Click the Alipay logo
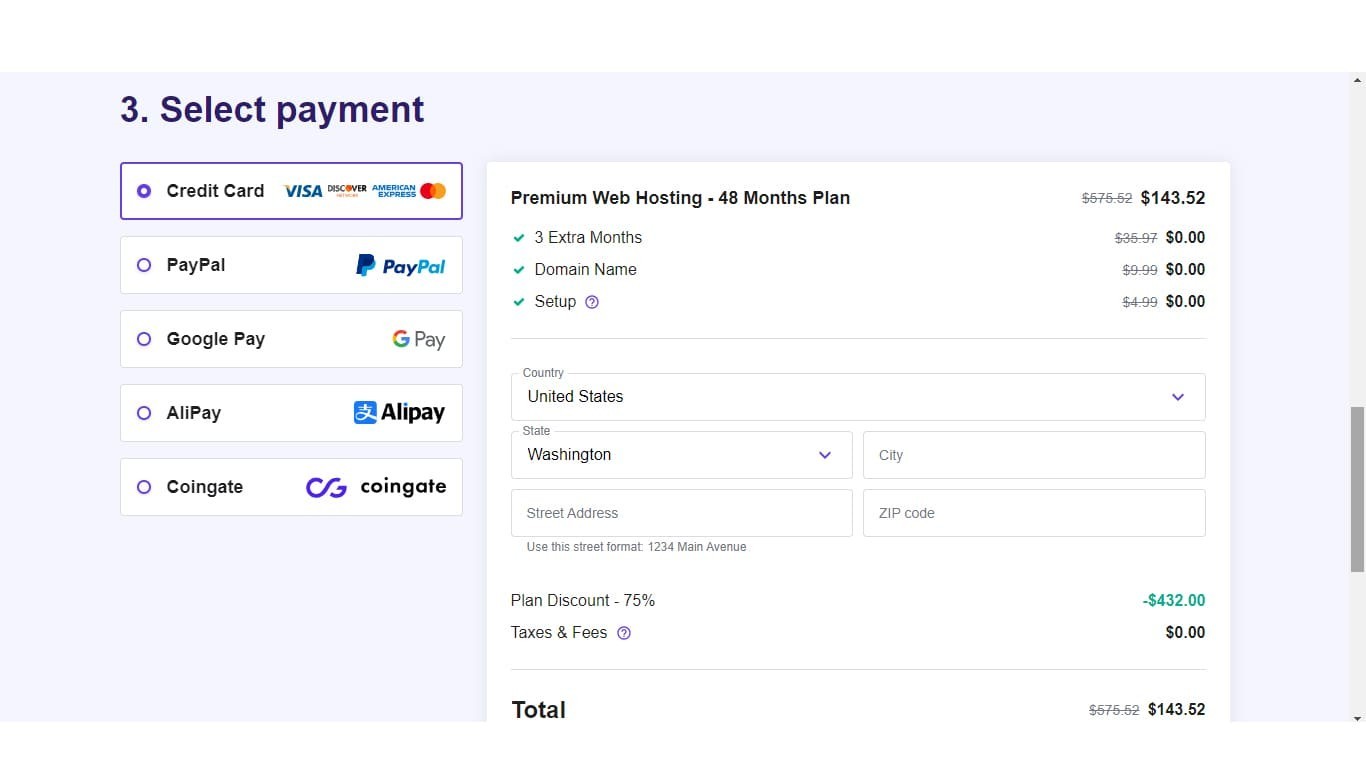This screenshot has width=1366, height=768. coord(399,412)
